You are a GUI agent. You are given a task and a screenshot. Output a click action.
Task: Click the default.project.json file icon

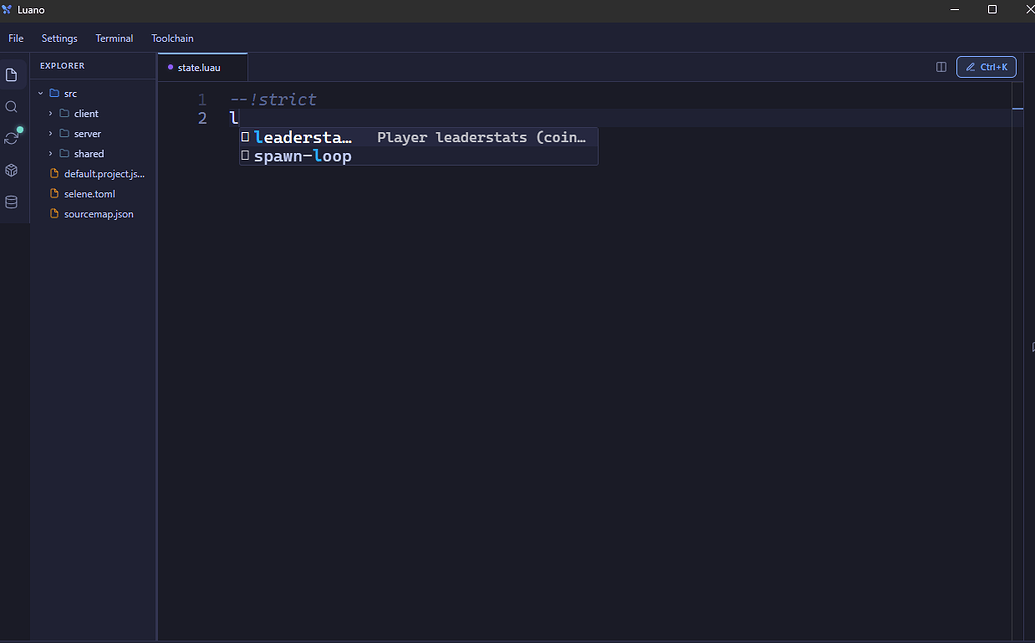click(55, 174)
